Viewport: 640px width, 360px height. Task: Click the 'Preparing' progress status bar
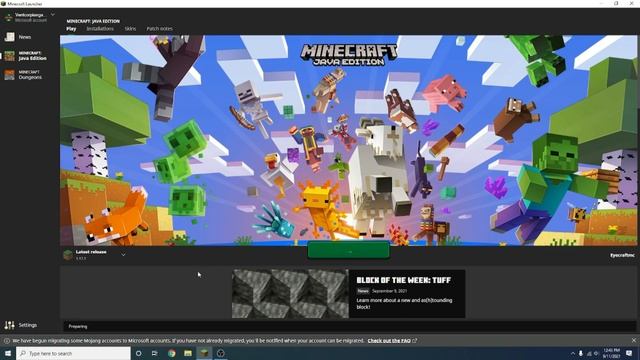pyautogui.click(x=350, y=326)
